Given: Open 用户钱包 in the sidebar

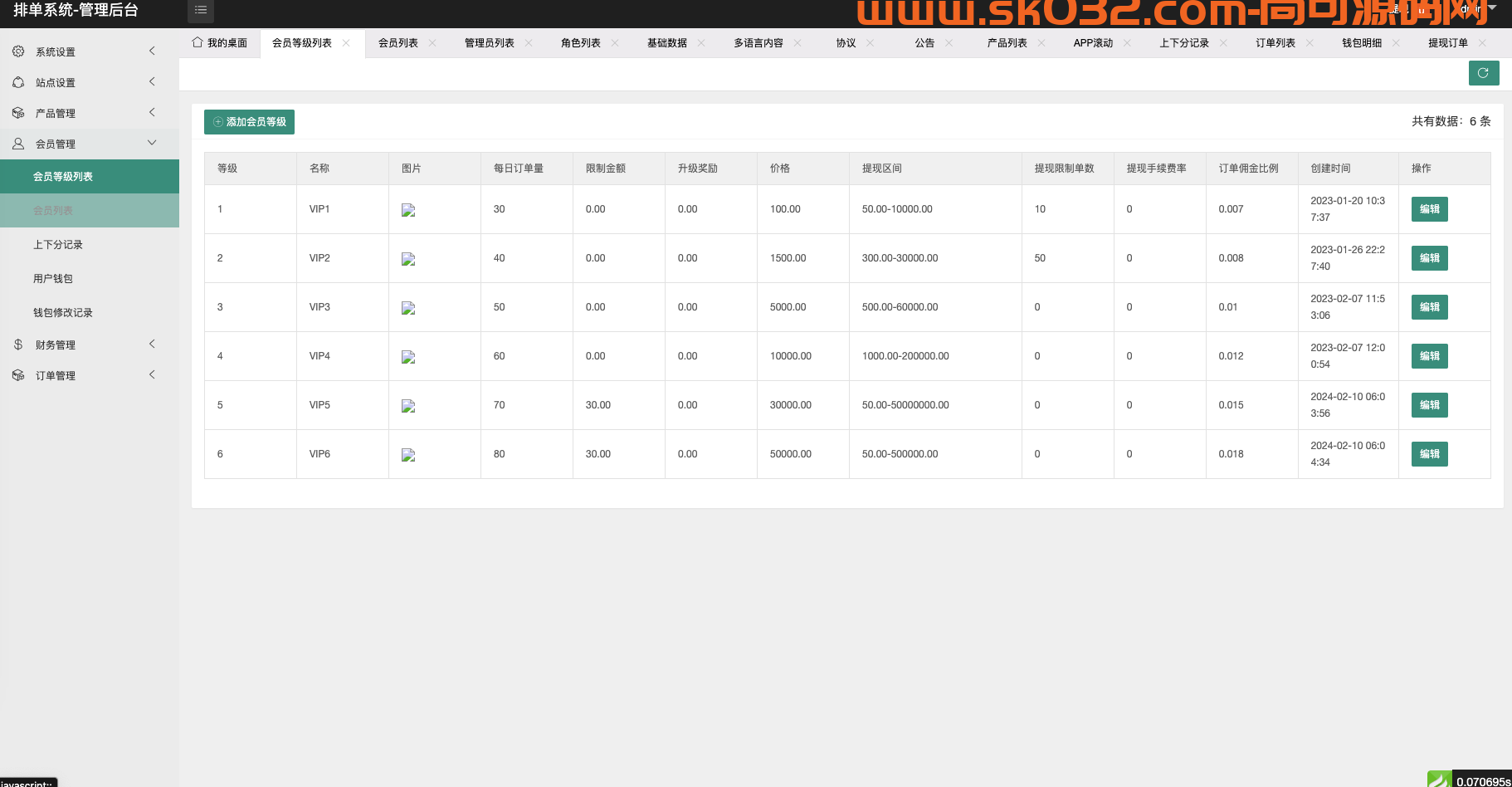Looking at the screenshot, I should pos(90,279).
